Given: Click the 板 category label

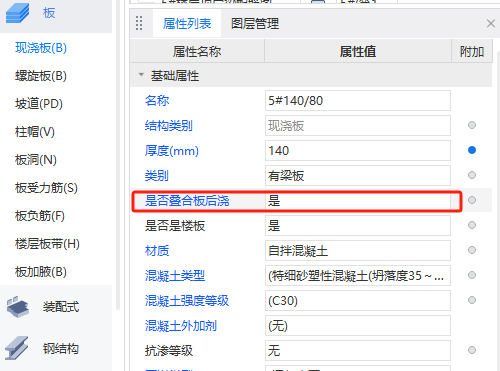Looking at the screenshot, I should (x=49, y=13).
